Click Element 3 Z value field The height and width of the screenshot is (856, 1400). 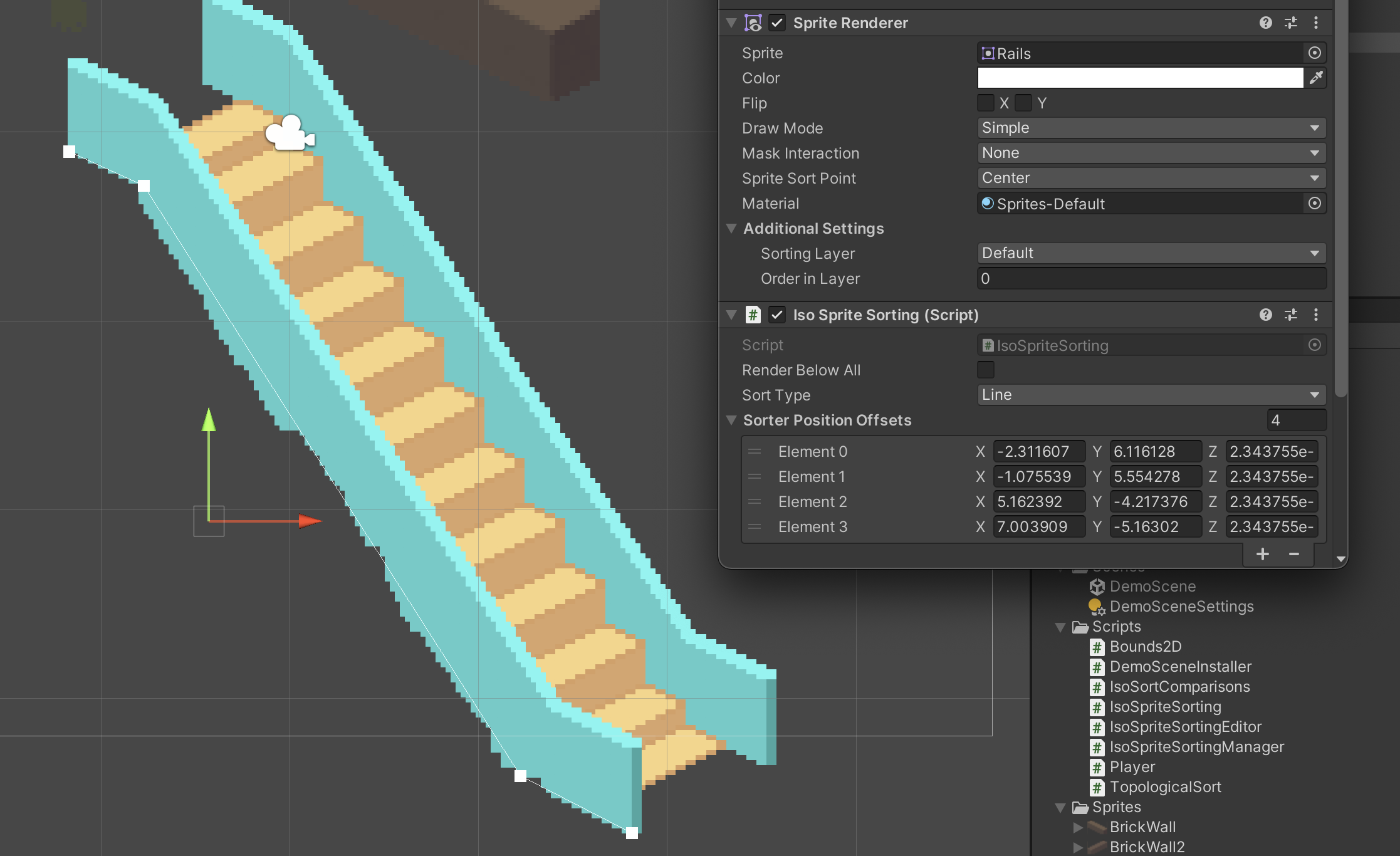1272,527
